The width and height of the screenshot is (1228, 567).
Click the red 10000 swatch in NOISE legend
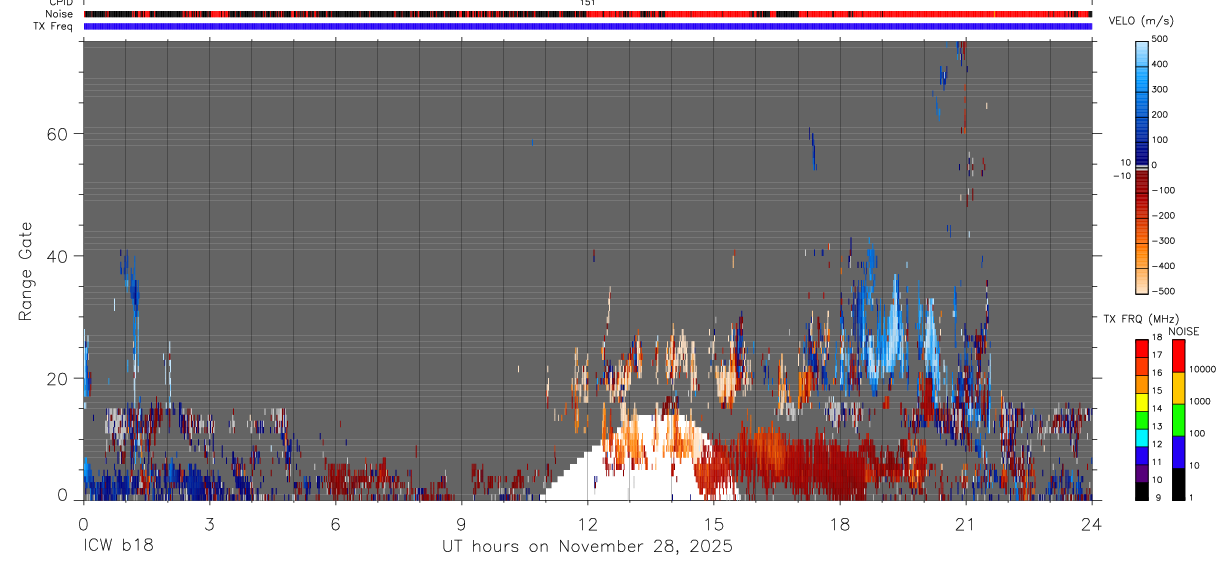click(1179, 356)
